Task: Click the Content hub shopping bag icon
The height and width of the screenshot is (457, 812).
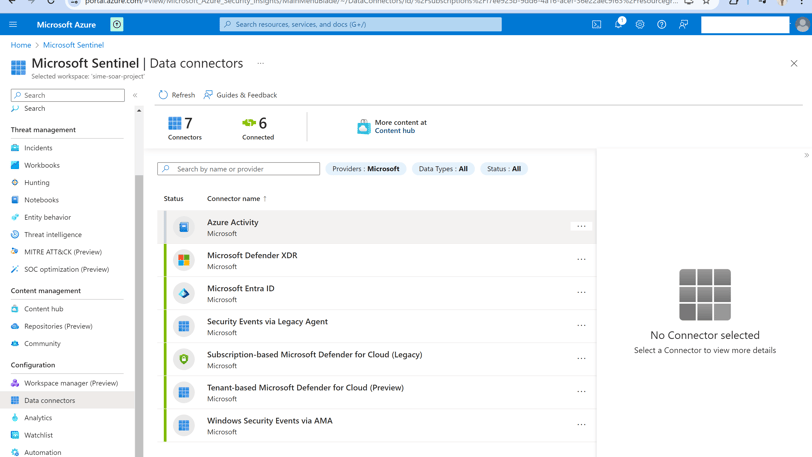Action: point(364,126)
